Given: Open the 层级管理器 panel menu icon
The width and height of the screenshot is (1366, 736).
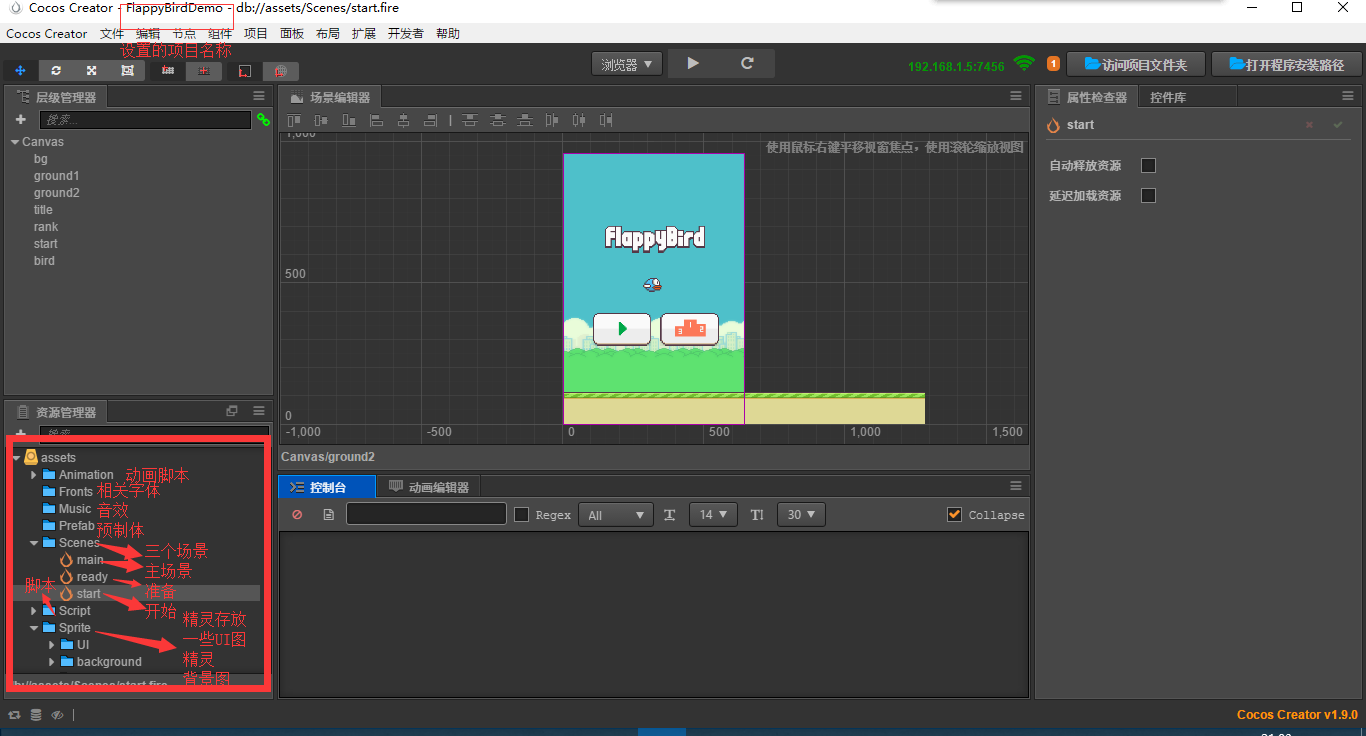Looking at the screenshot, I should pos(259,96).
